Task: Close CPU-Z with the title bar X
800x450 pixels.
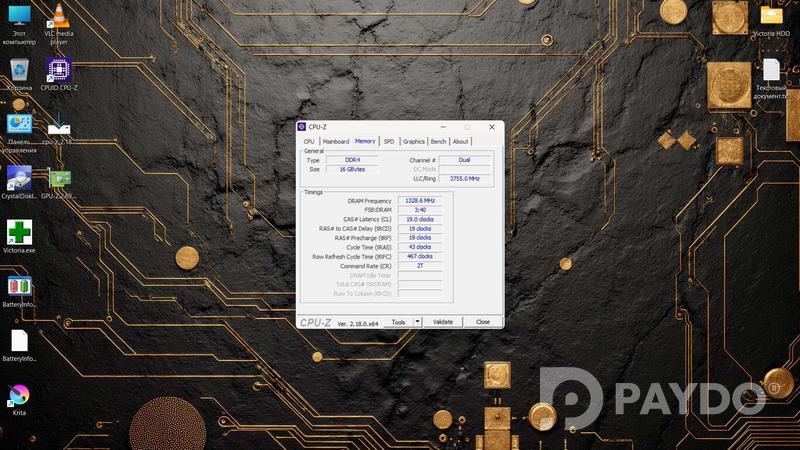Action: click(x=492, y=127)
